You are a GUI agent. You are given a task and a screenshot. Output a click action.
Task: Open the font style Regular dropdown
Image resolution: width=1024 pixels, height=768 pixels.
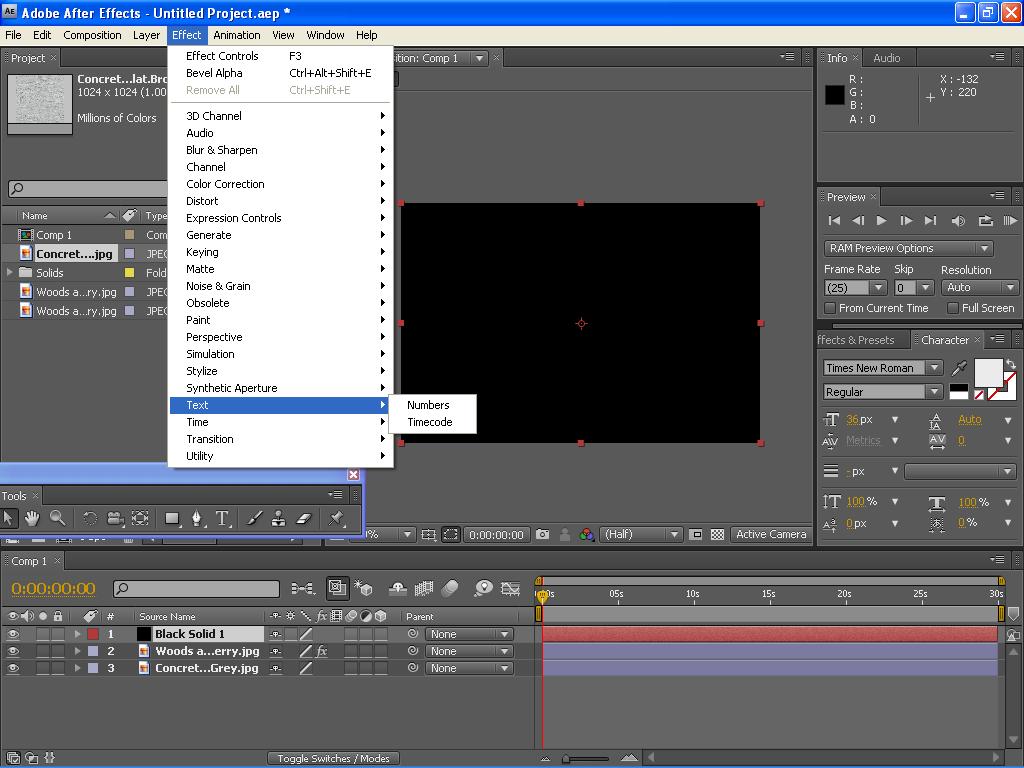point(883,392)
